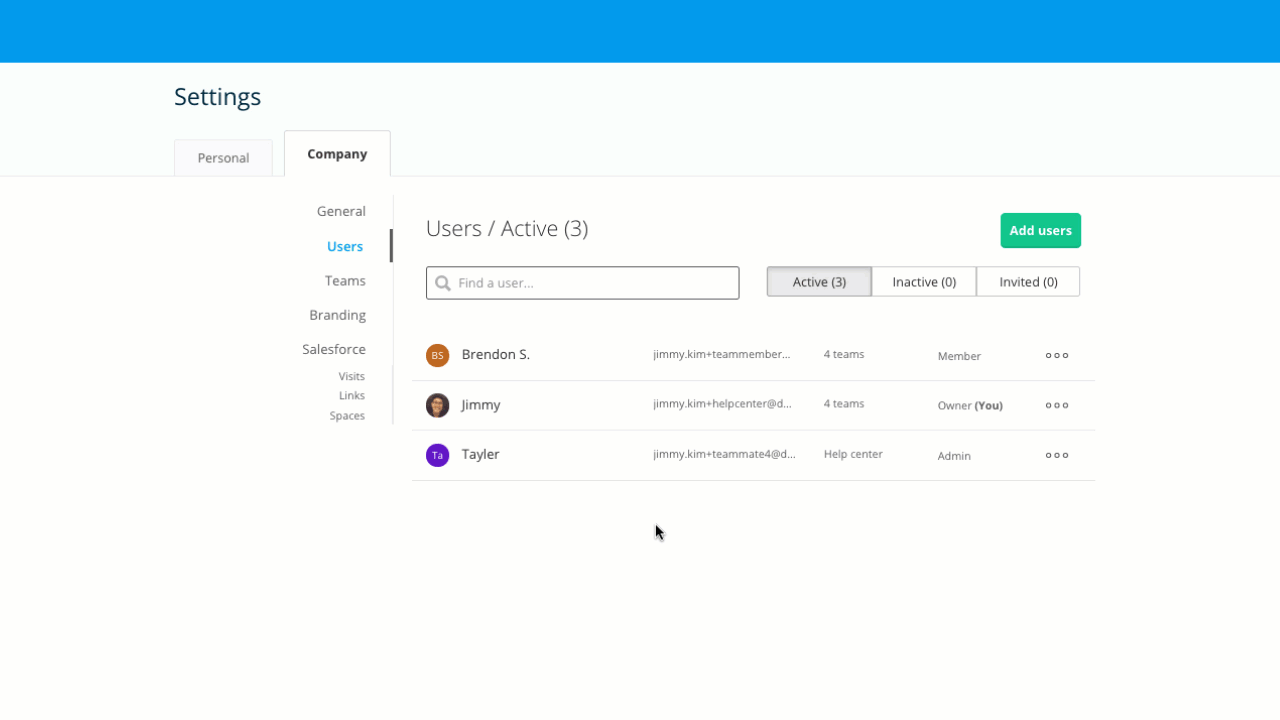The image size is (1280, 720).
Task: Click Jimmy's profile picture
Action: point(437,405)
